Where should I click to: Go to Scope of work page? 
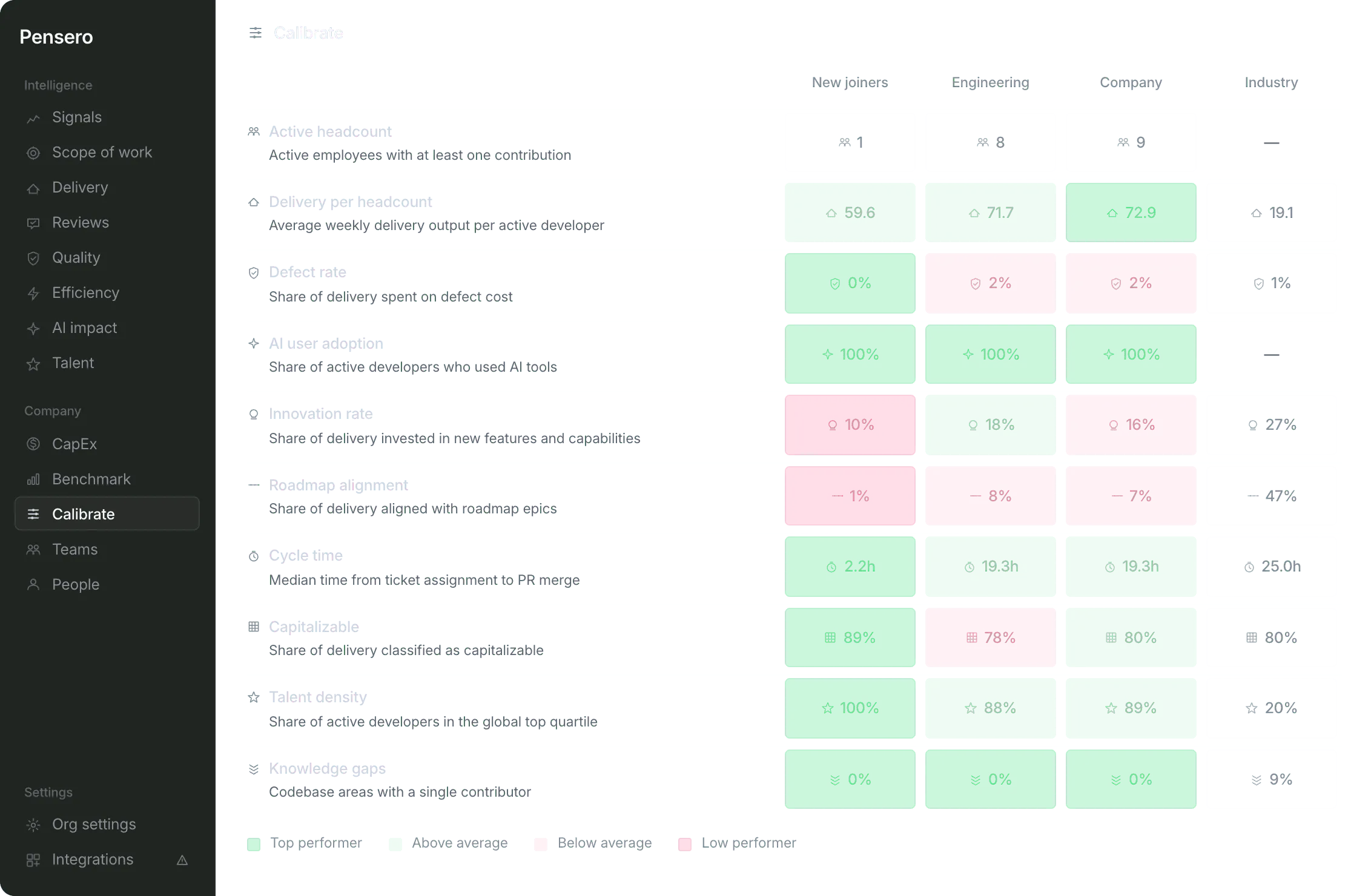click(107, 153)
